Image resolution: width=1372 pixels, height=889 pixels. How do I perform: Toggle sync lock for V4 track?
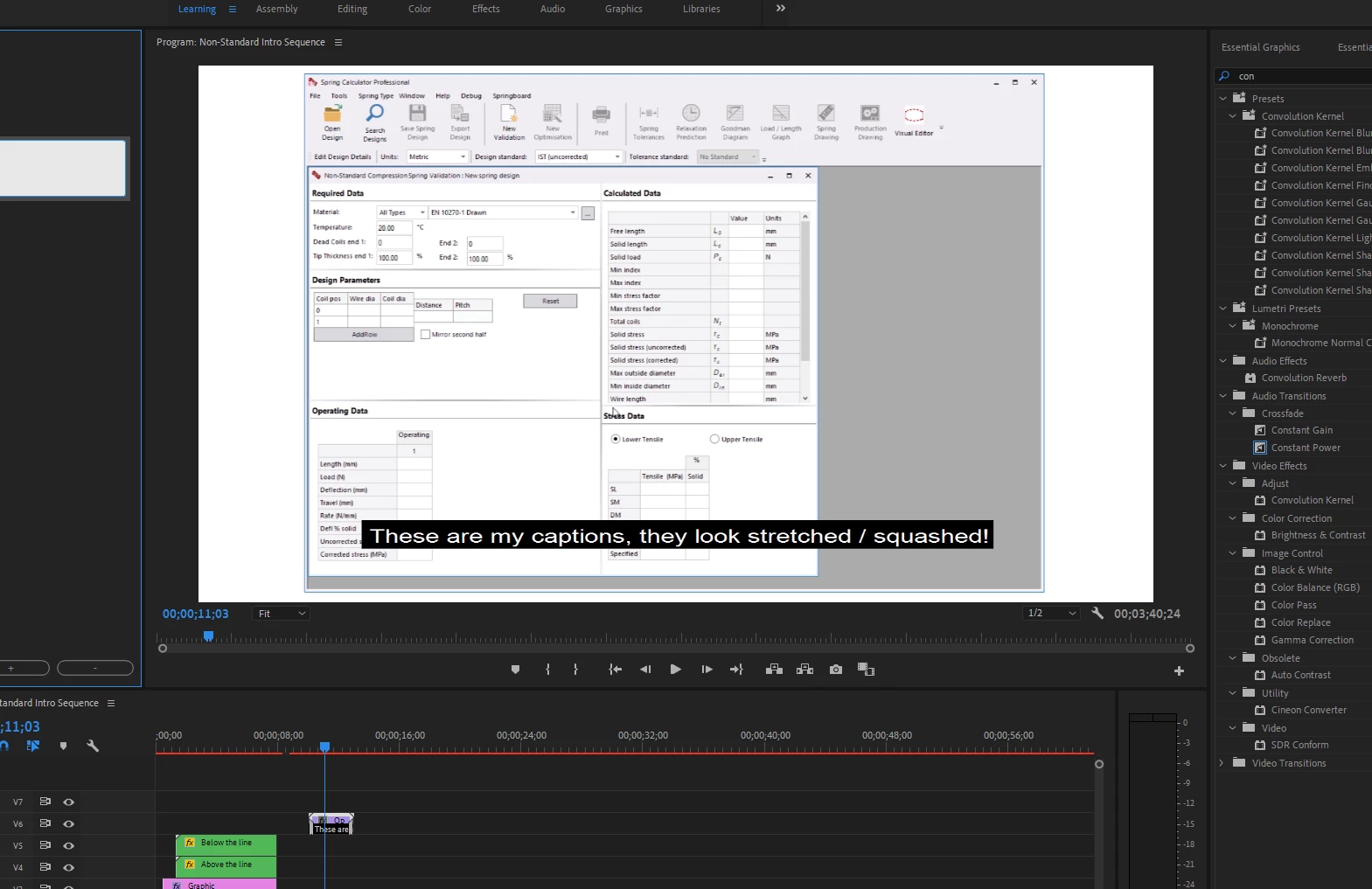click(x=45, y=867)
